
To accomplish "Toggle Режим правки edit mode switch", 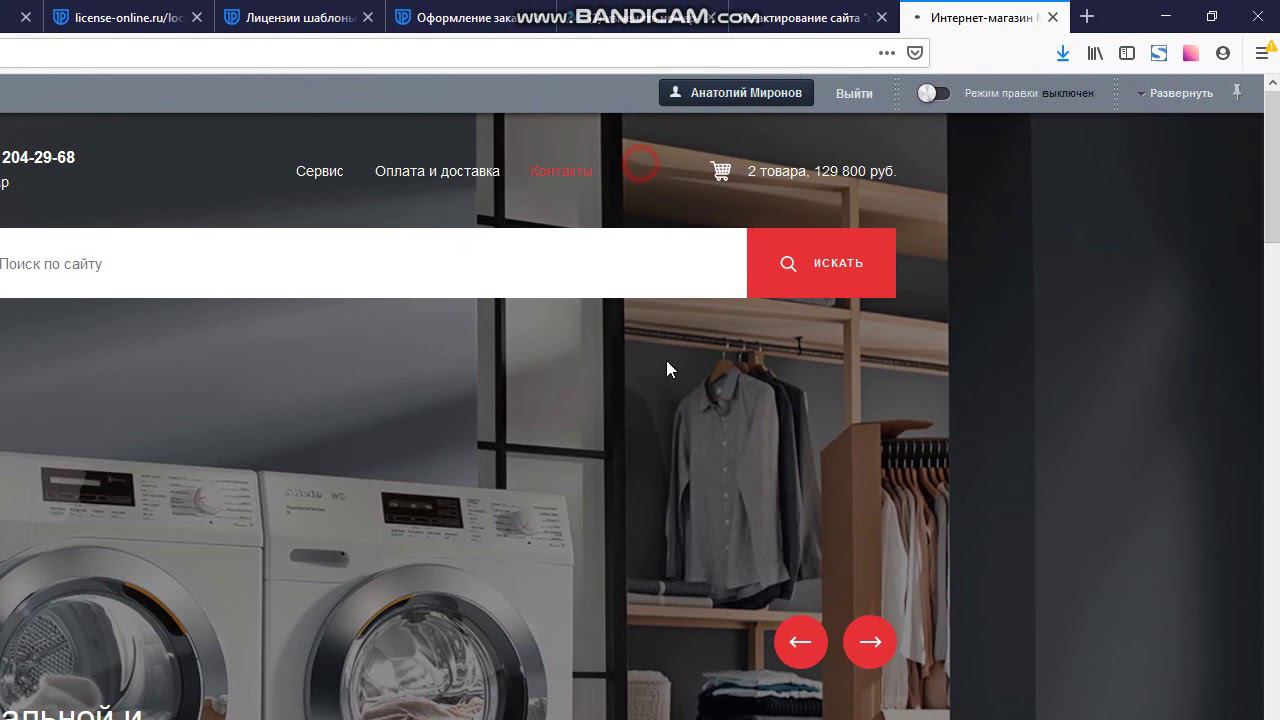I will pyautogui.click(x=933, y=93).
